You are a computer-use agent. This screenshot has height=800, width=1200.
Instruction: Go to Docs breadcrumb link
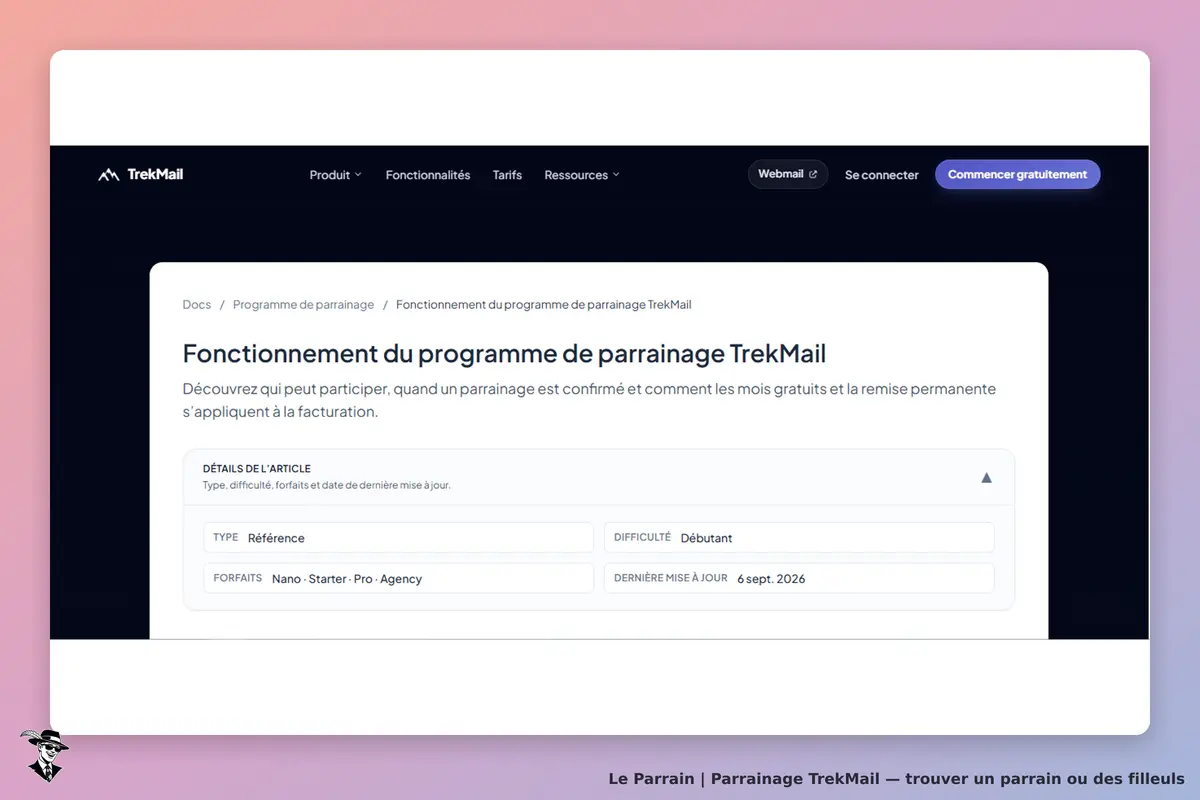click(x=197, y=305)
